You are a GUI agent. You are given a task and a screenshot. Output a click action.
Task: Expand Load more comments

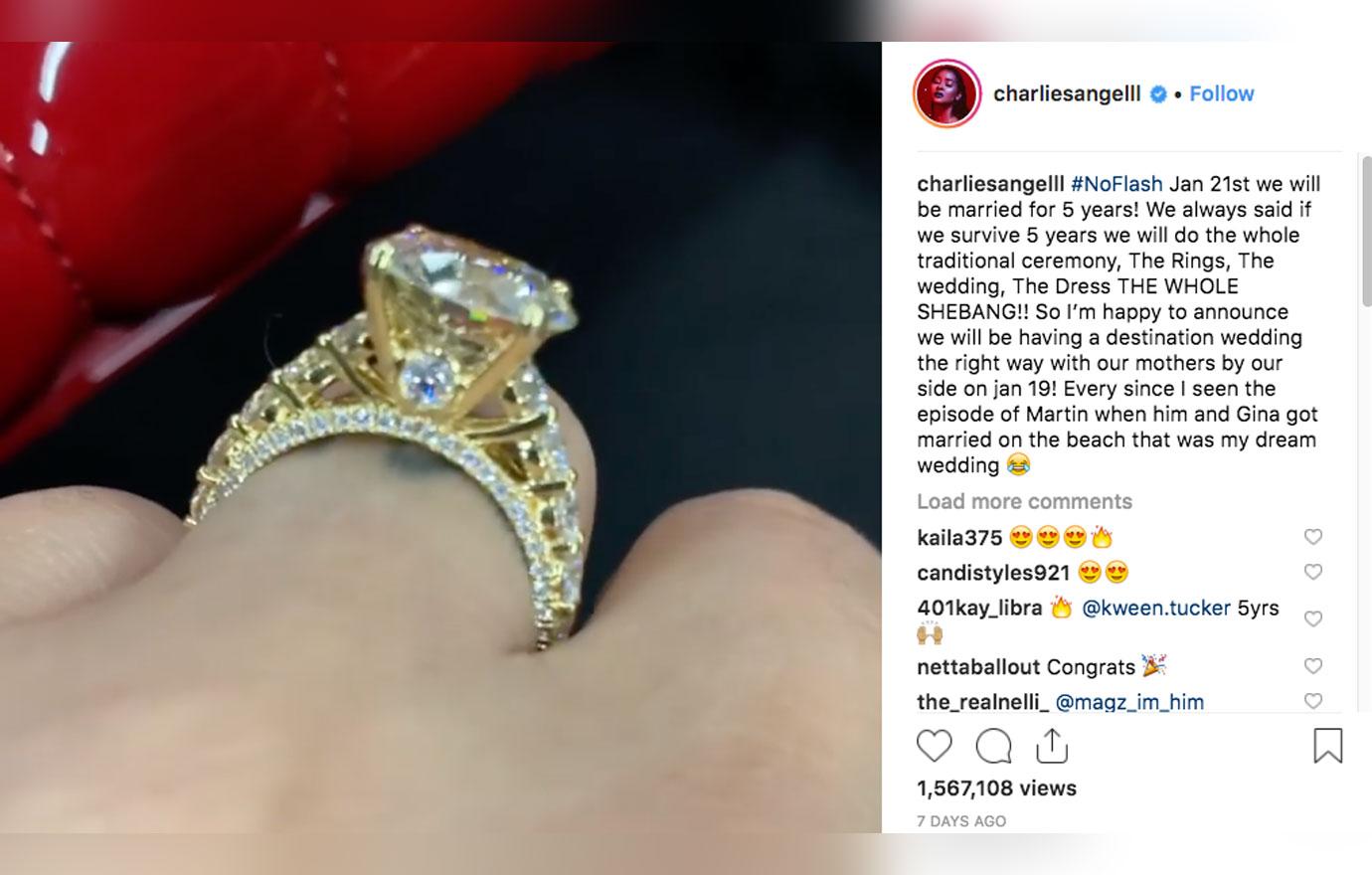[1024, 501]
